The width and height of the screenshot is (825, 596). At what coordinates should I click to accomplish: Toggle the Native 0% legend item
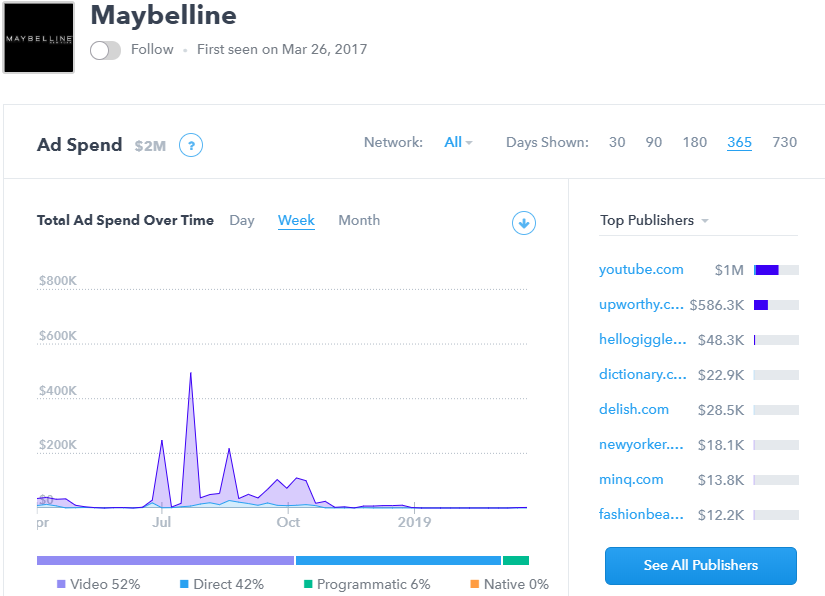[509, 584]
